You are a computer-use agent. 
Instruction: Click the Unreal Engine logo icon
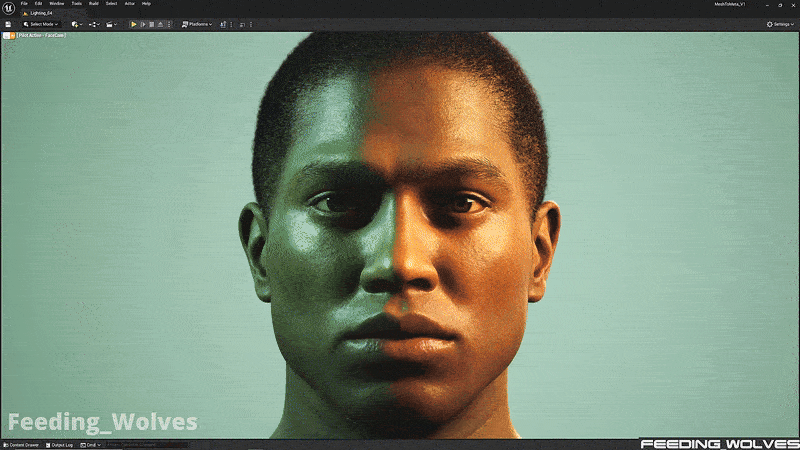8,8
